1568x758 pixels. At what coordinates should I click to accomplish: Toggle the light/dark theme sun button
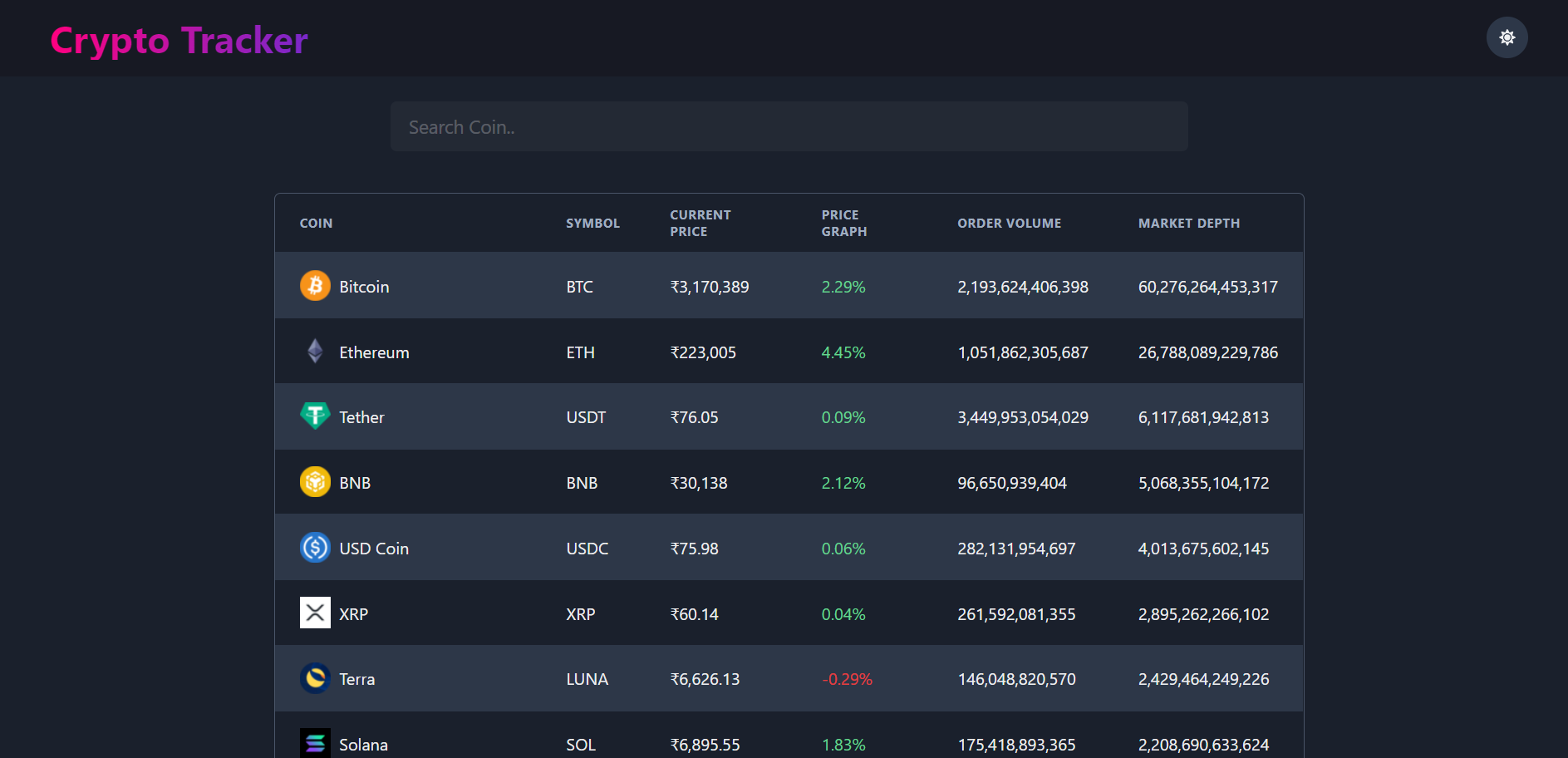(1507, 37)
